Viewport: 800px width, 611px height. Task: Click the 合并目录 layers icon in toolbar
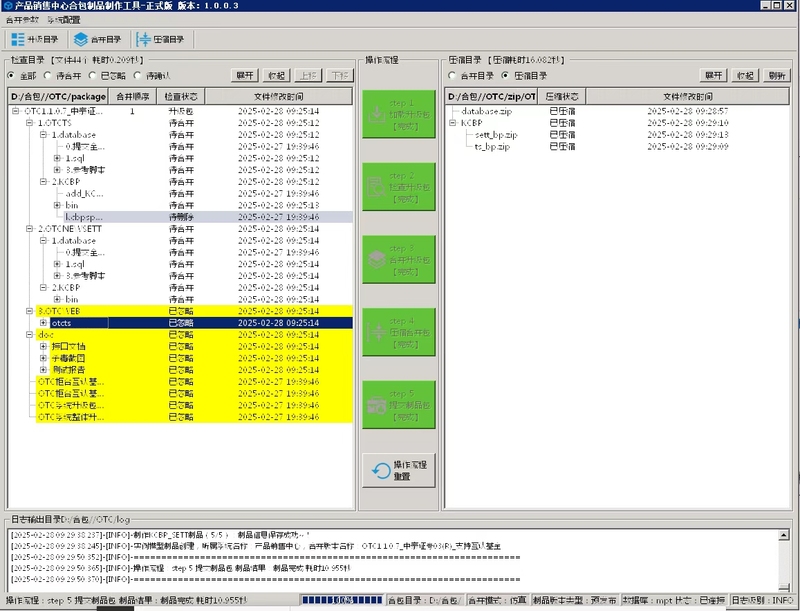tap(81, 40)
